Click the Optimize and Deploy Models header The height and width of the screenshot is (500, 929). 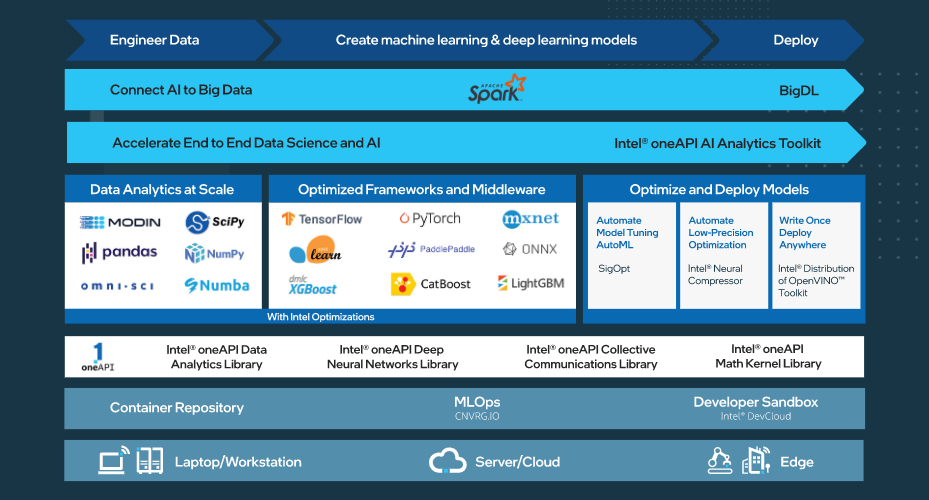[x=724, y=189]
